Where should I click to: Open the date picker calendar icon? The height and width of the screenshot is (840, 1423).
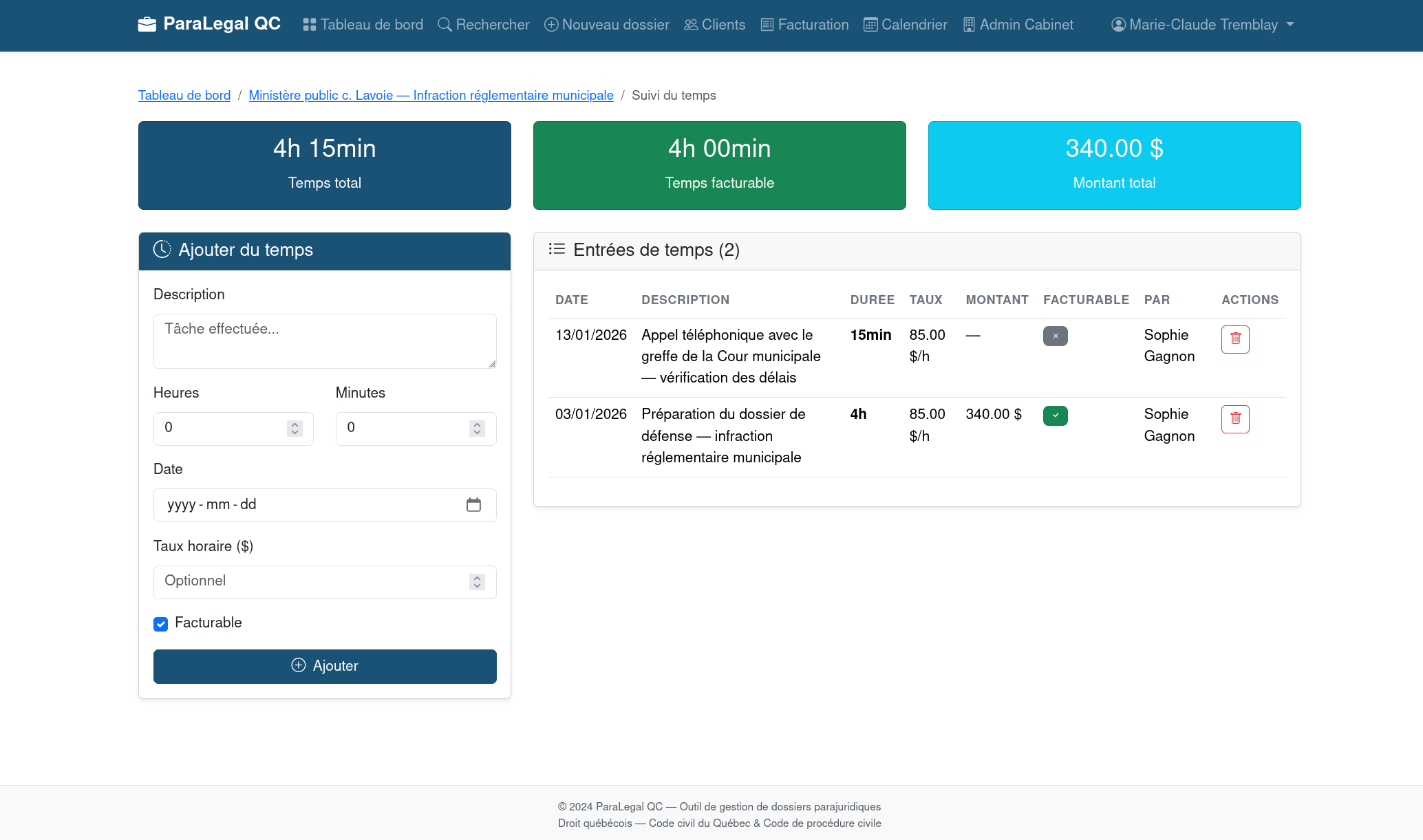(473, 505)
